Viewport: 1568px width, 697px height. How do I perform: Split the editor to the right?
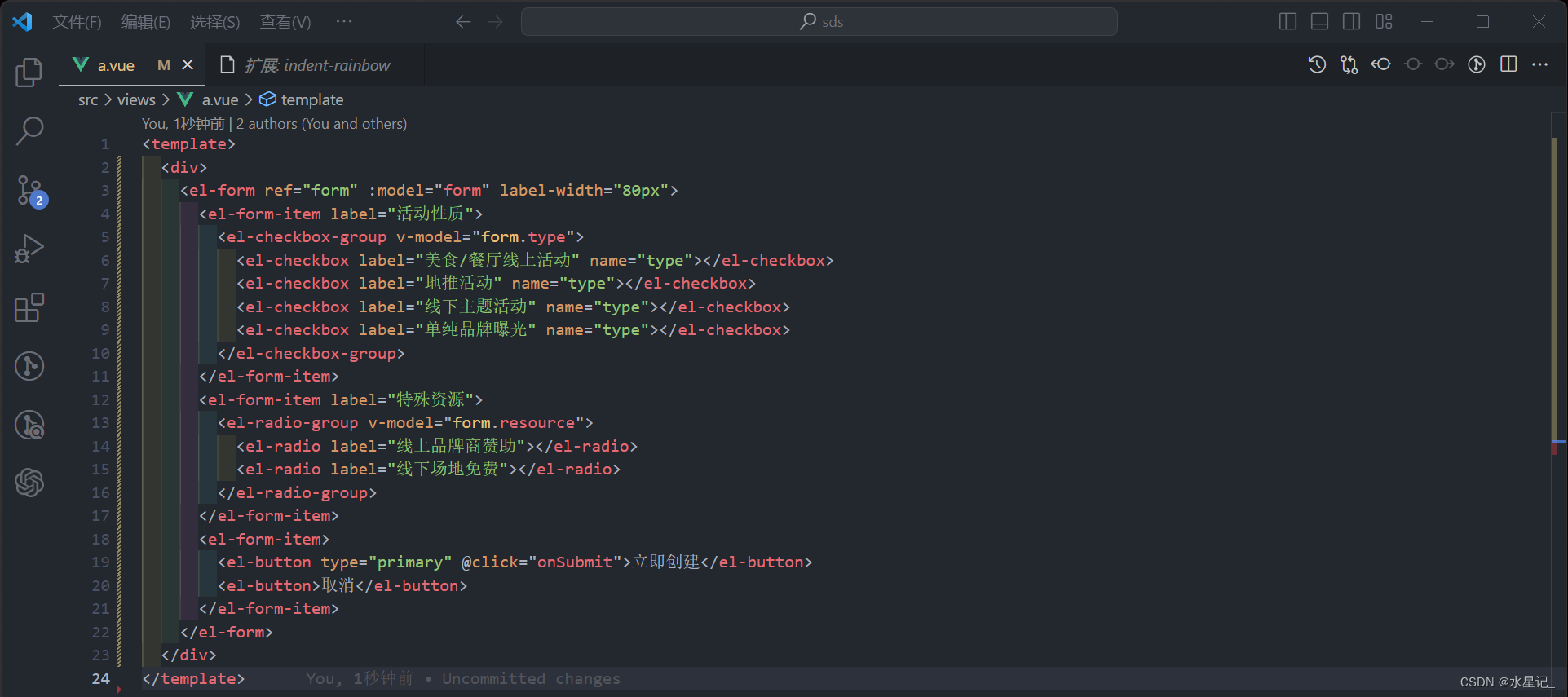tap(1508, 64)
